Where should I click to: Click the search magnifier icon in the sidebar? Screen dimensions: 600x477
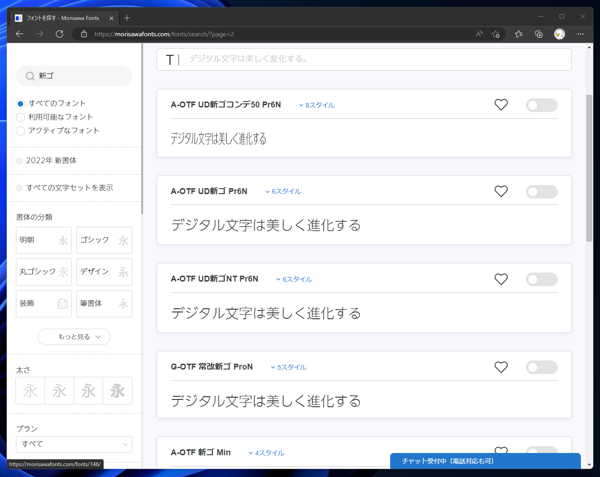click(30, 76)
